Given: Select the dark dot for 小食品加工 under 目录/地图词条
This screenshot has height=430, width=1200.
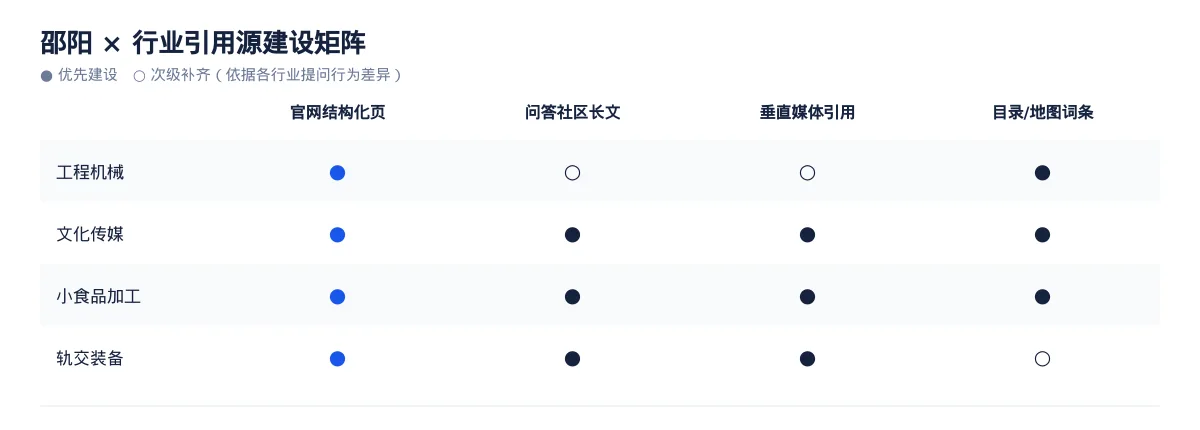Looking at the screenshot, I should [x=1042, y=297].
